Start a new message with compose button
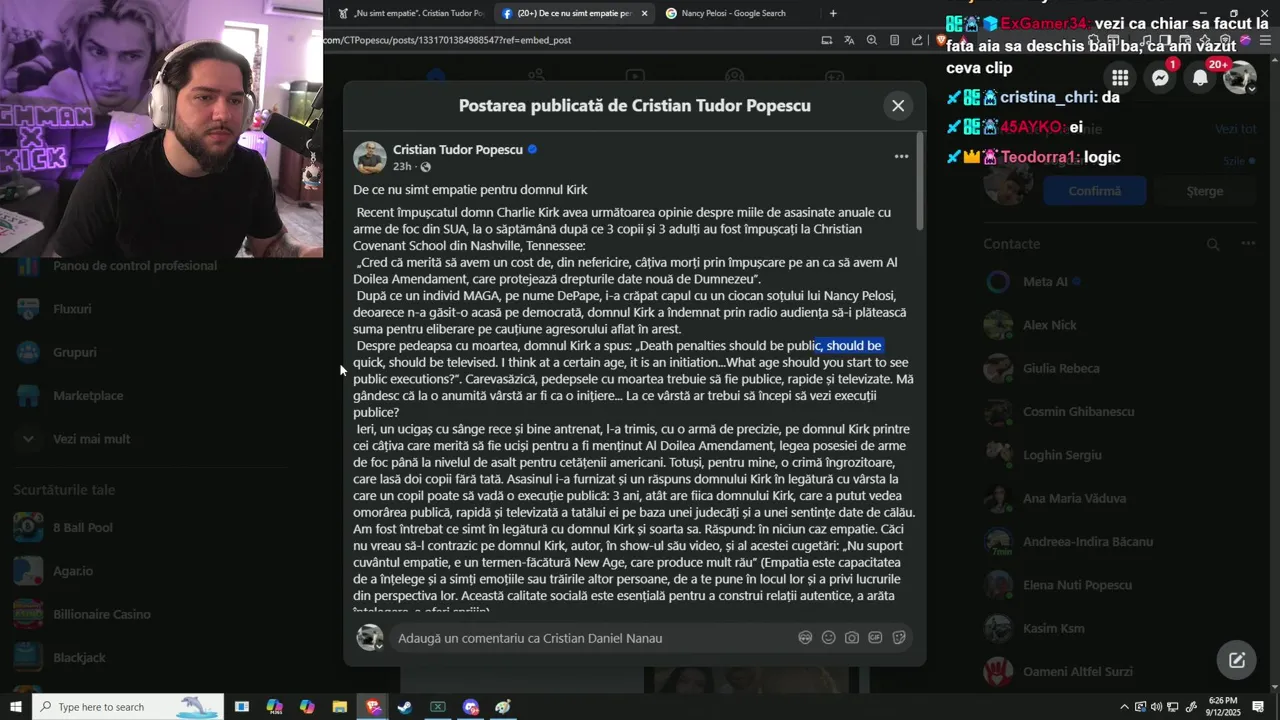The height and width of the screenshot is (720, 1280). coord(1237,660)
